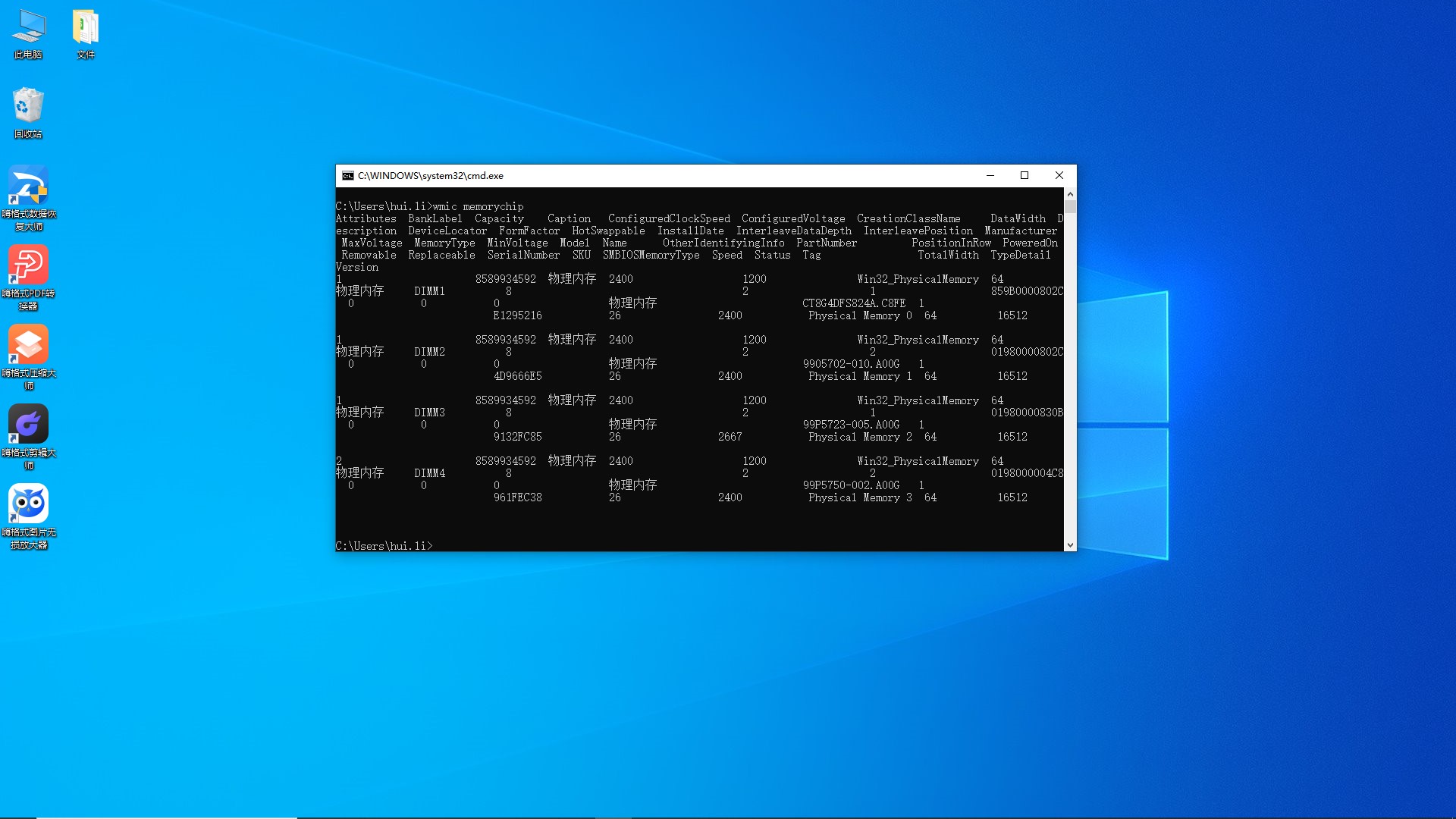Select the 回收站 Recycle Bin icon
Screen dimensions: 1456x819
pos(28,112)
